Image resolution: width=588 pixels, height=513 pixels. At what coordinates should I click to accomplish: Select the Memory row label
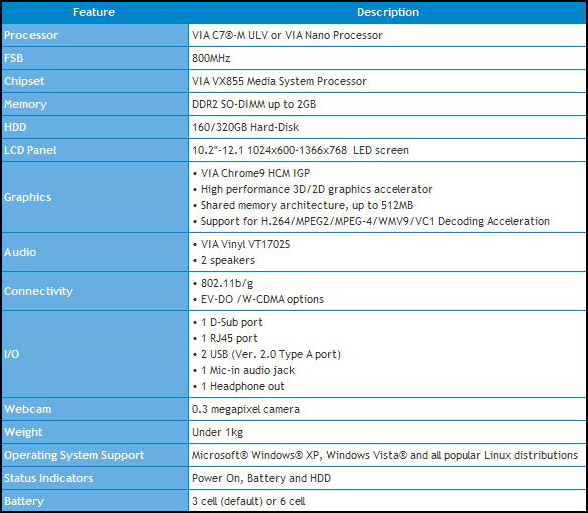pos(25,104)
